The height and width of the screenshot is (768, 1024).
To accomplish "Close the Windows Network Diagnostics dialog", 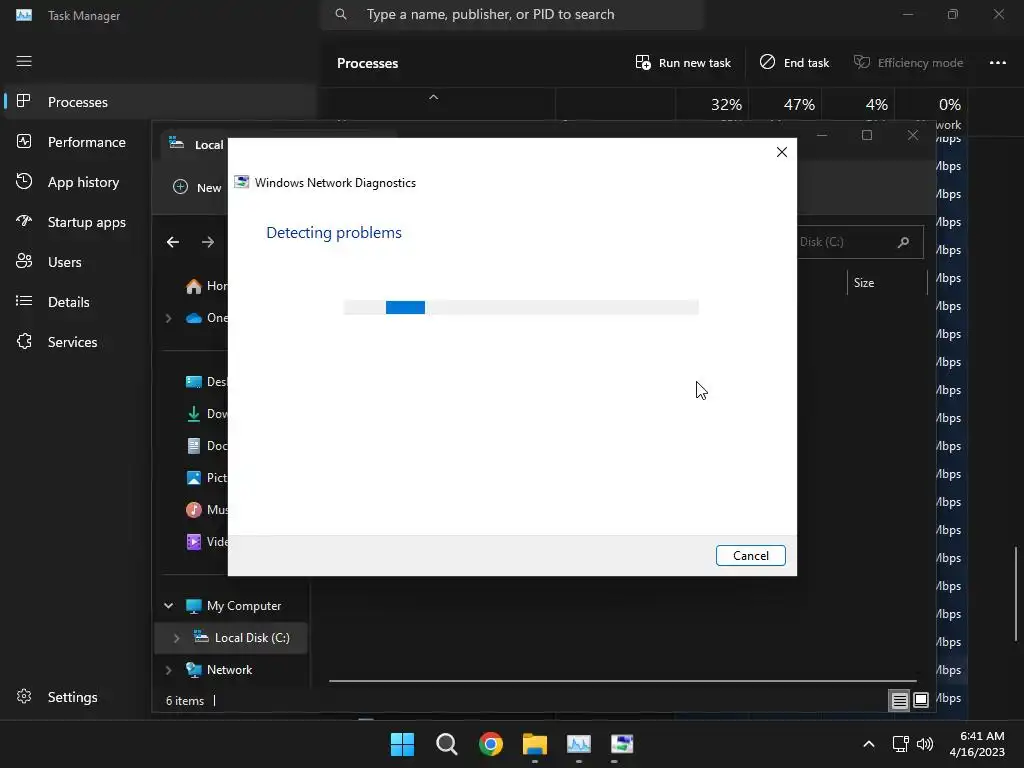I will pos(782,152).
